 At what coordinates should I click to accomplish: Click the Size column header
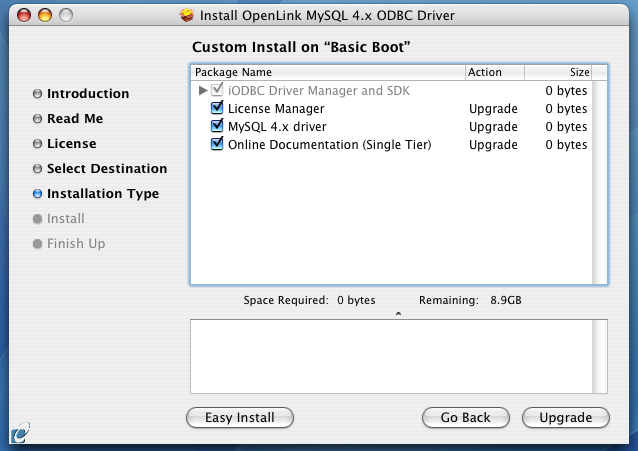[558, 72]
